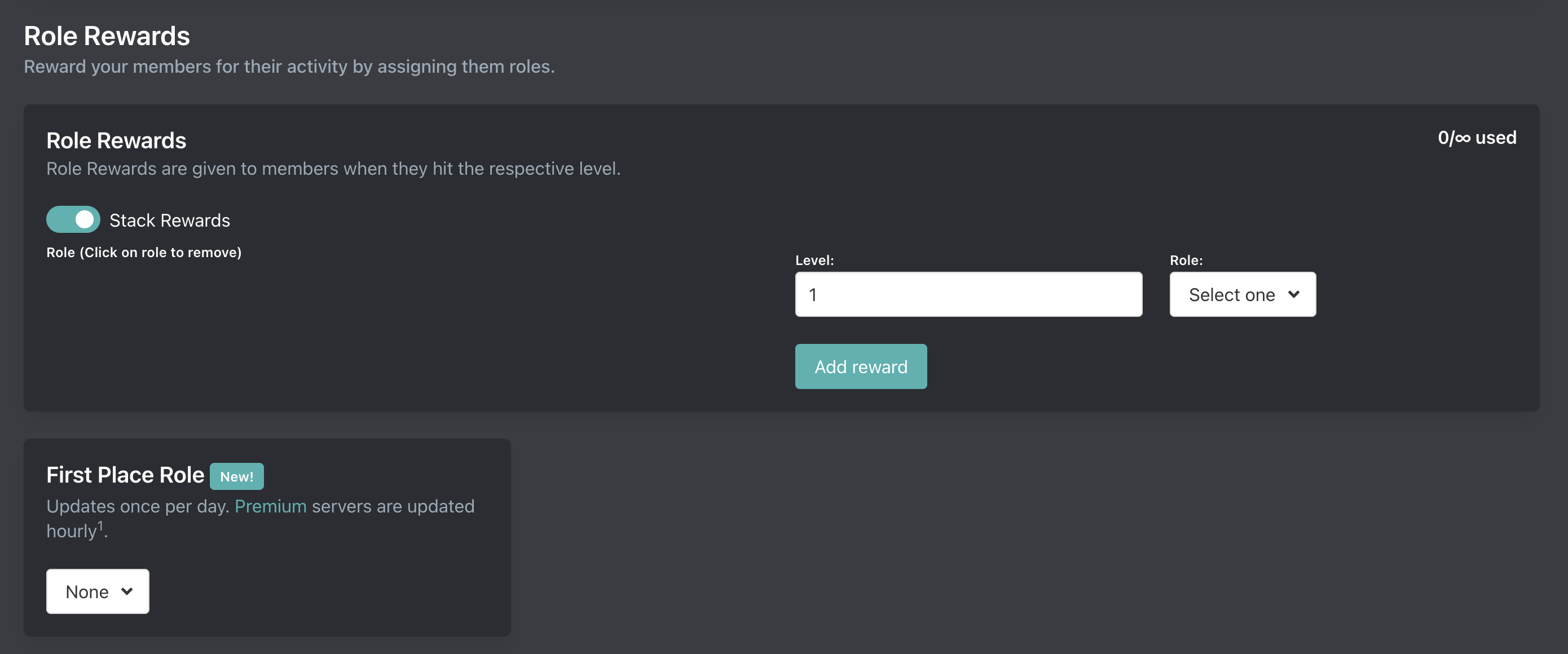Click the Role Rewards card heading
1568x654 pixels.
click(116, 140)
